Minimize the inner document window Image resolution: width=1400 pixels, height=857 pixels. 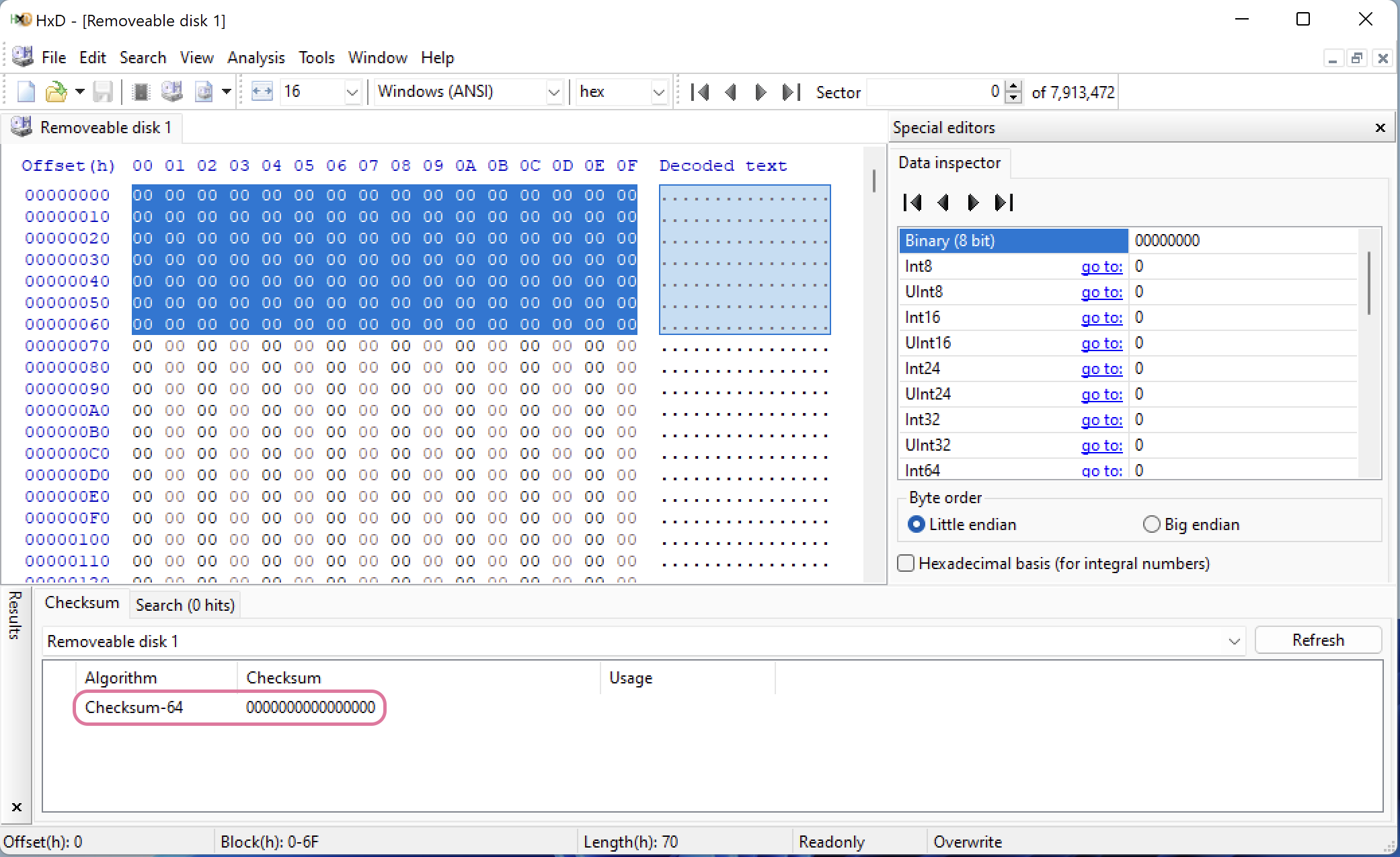pos(1332,59)
